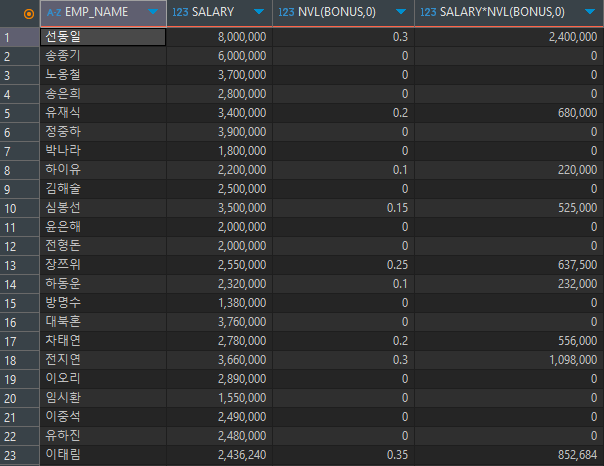Click the 123 type icon in NVL(BONUS,0) header

pos(286,12)
